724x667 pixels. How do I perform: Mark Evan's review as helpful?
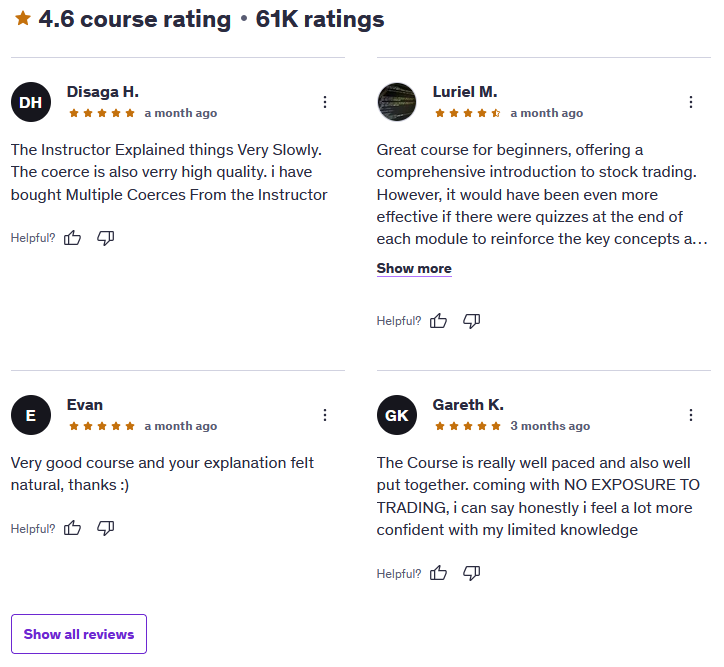[x=72, y=528]
